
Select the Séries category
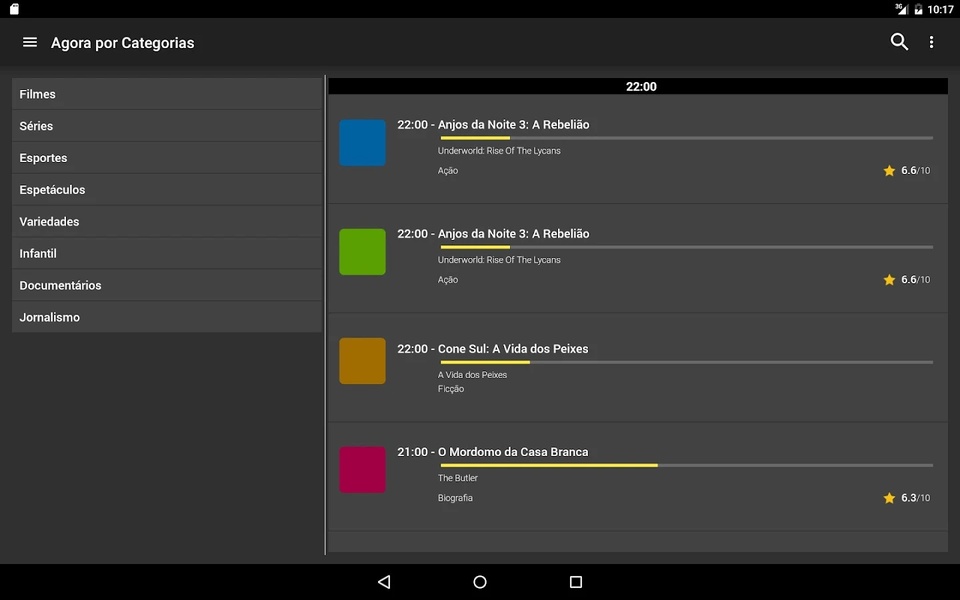click(167, 126)
